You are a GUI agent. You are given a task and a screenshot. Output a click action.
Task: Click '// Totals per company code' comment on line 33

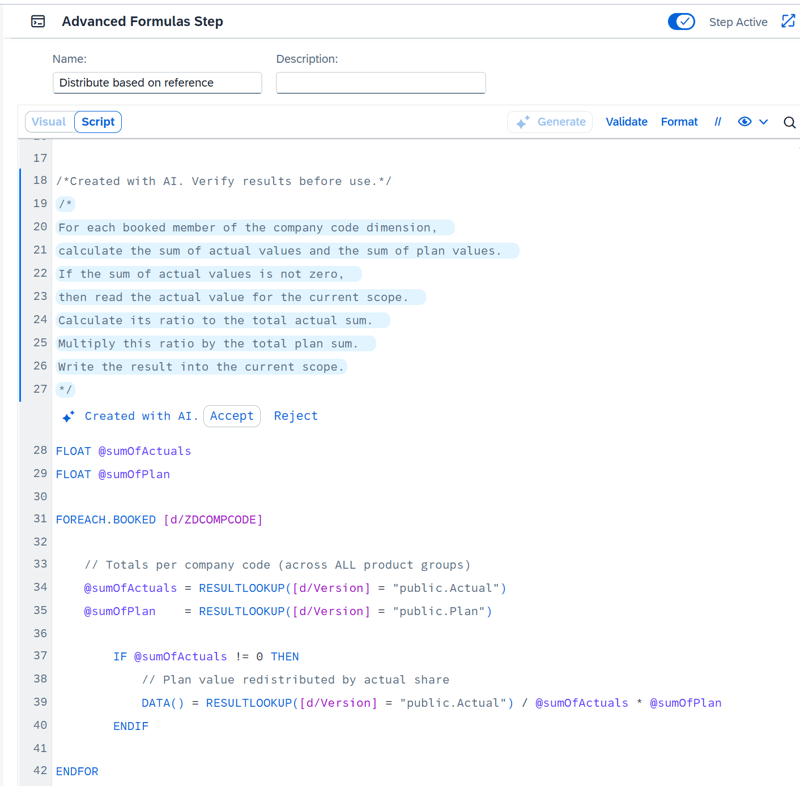278,565
